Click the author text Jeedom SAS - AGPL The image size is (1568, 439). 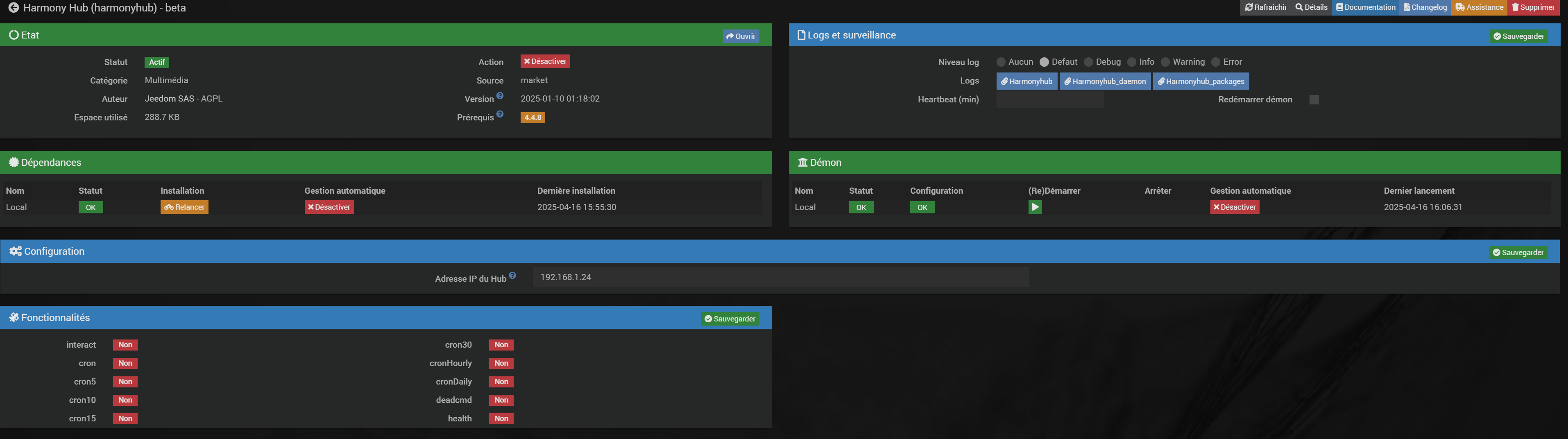pyautogui.click(x=184, y=99)
